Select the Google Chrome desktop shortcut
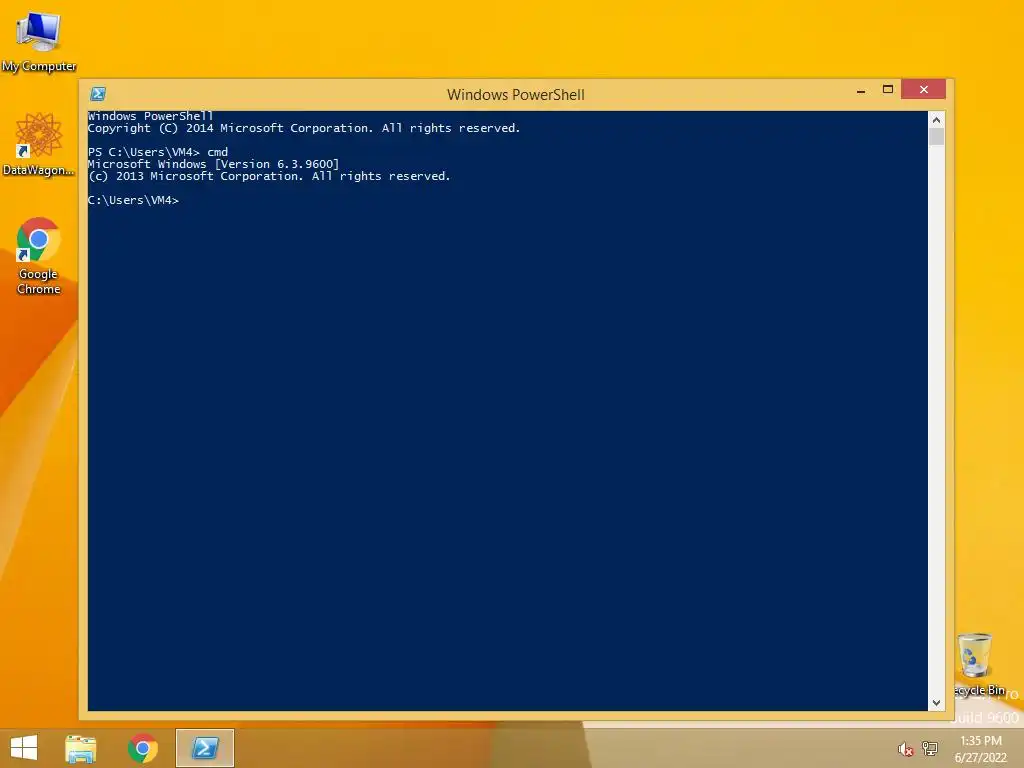The image size is (1024, 768). (x=39, y=256)
